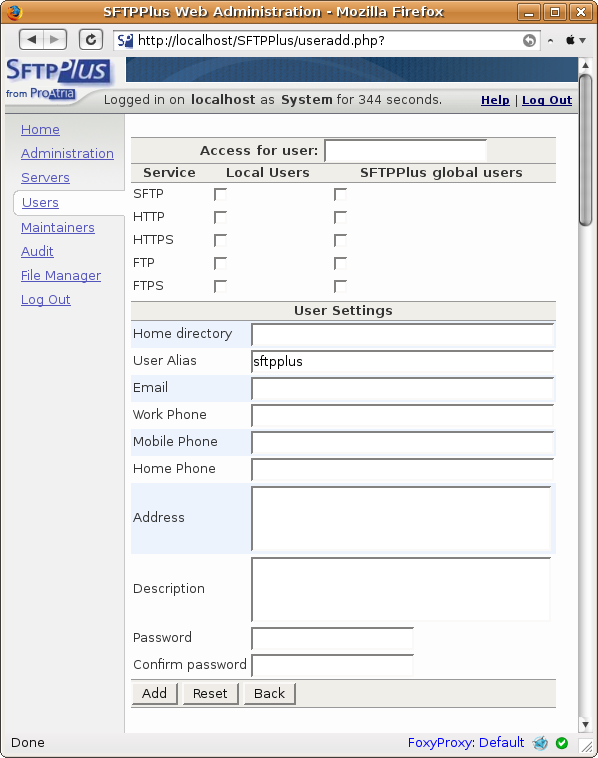Click inside the Address text area
This screenshot has width=598, height=758.
coord(401,518)
